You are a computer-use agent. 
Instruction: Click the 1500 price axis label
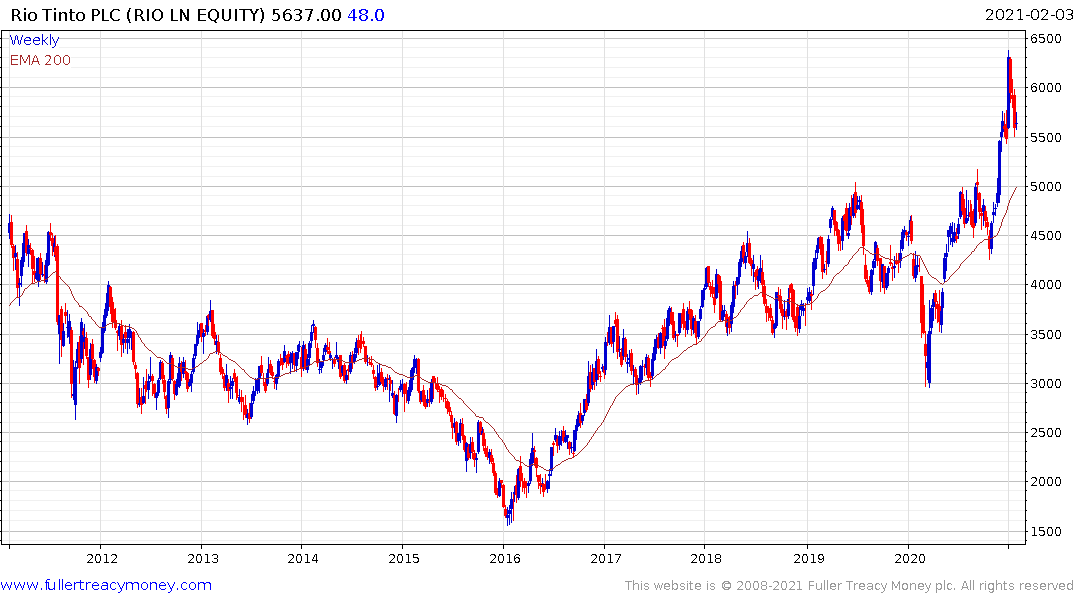1046,531
